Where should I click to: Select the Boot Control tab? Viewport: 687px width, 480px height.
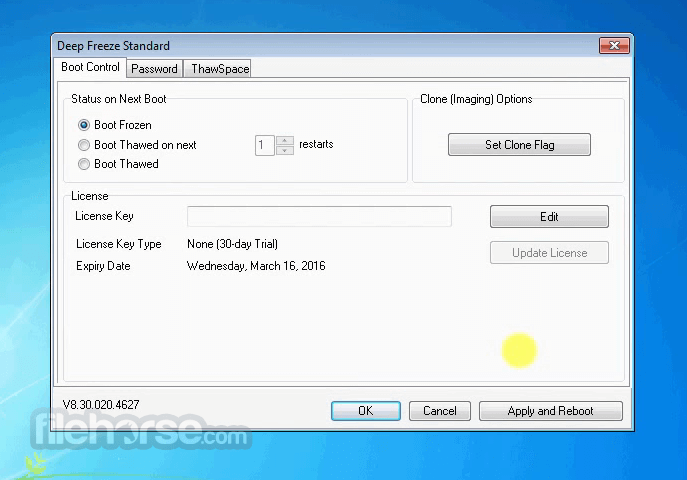90,67
